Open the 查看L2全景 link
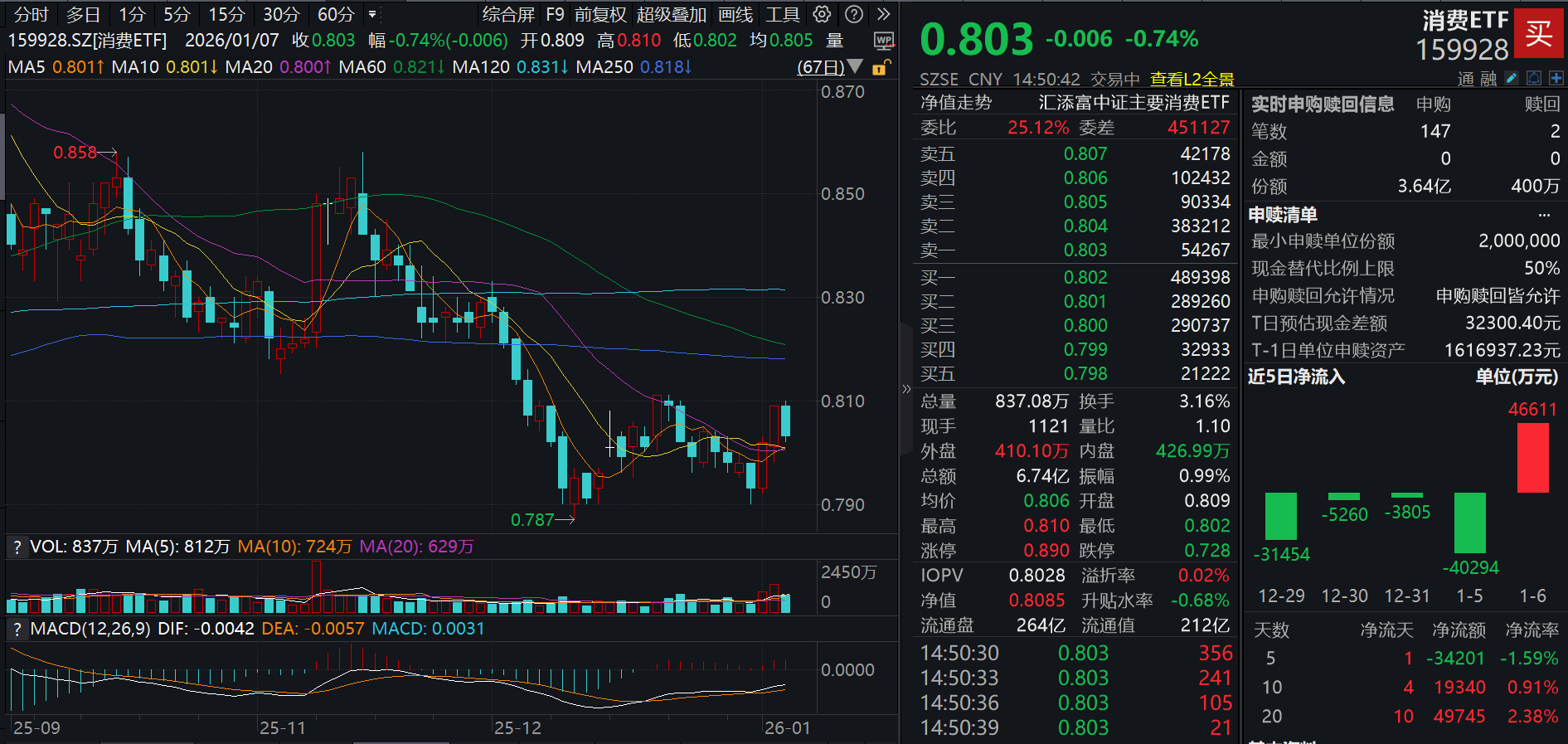Screen dimensions: 1568x744 click(x=1192, y=79)
